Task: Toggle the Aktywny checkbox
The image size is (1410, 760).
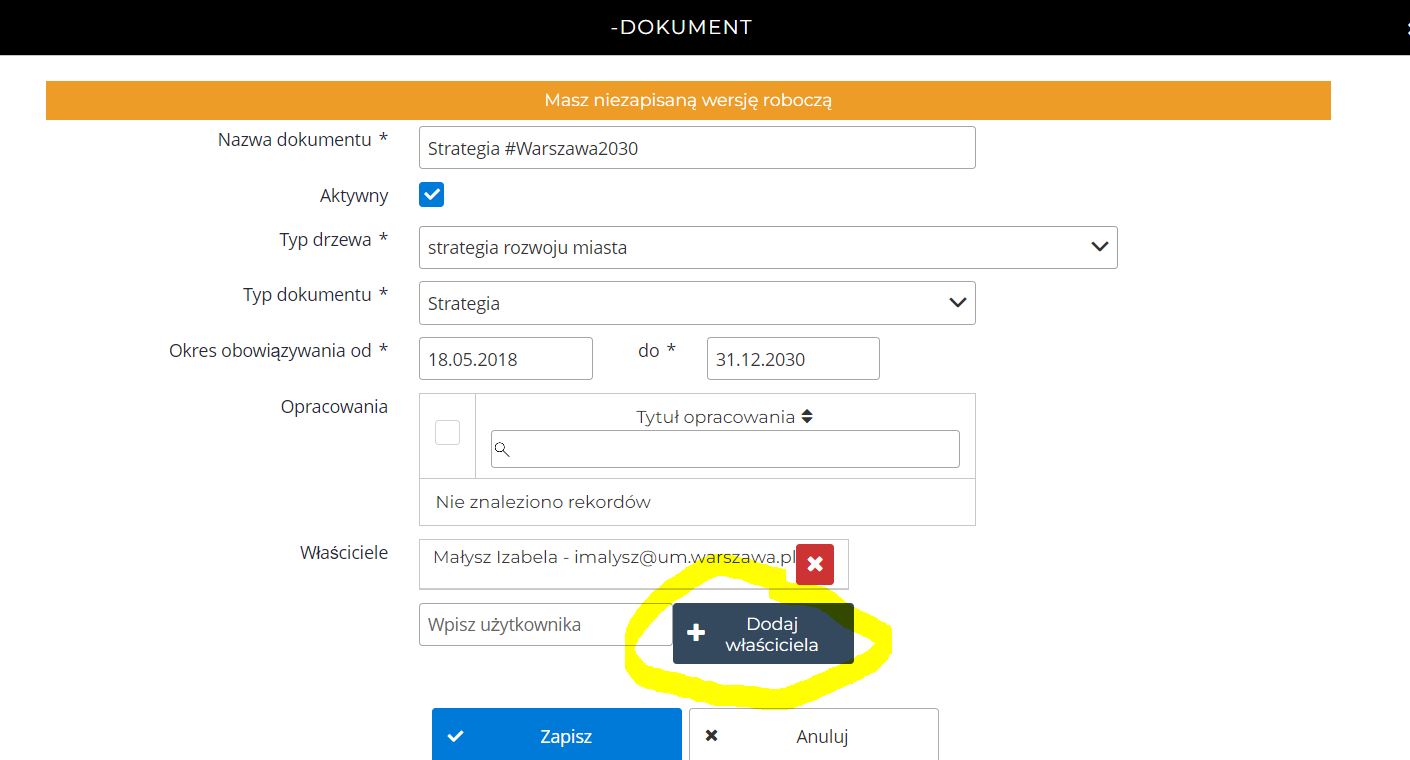Action: coord(431,195)
